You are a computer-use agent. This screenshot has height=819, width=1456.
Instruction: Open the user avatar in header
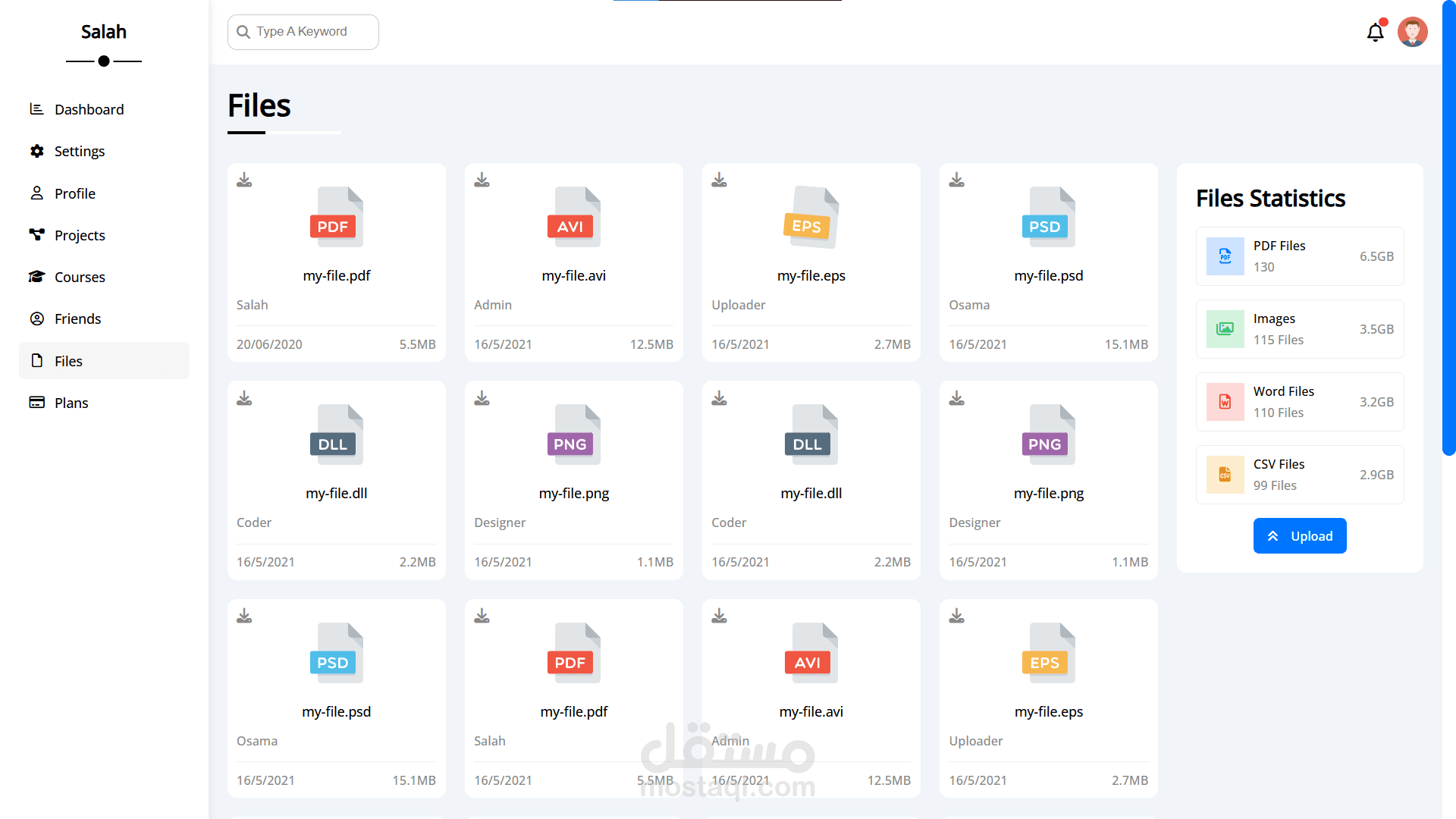[1412, 32]
